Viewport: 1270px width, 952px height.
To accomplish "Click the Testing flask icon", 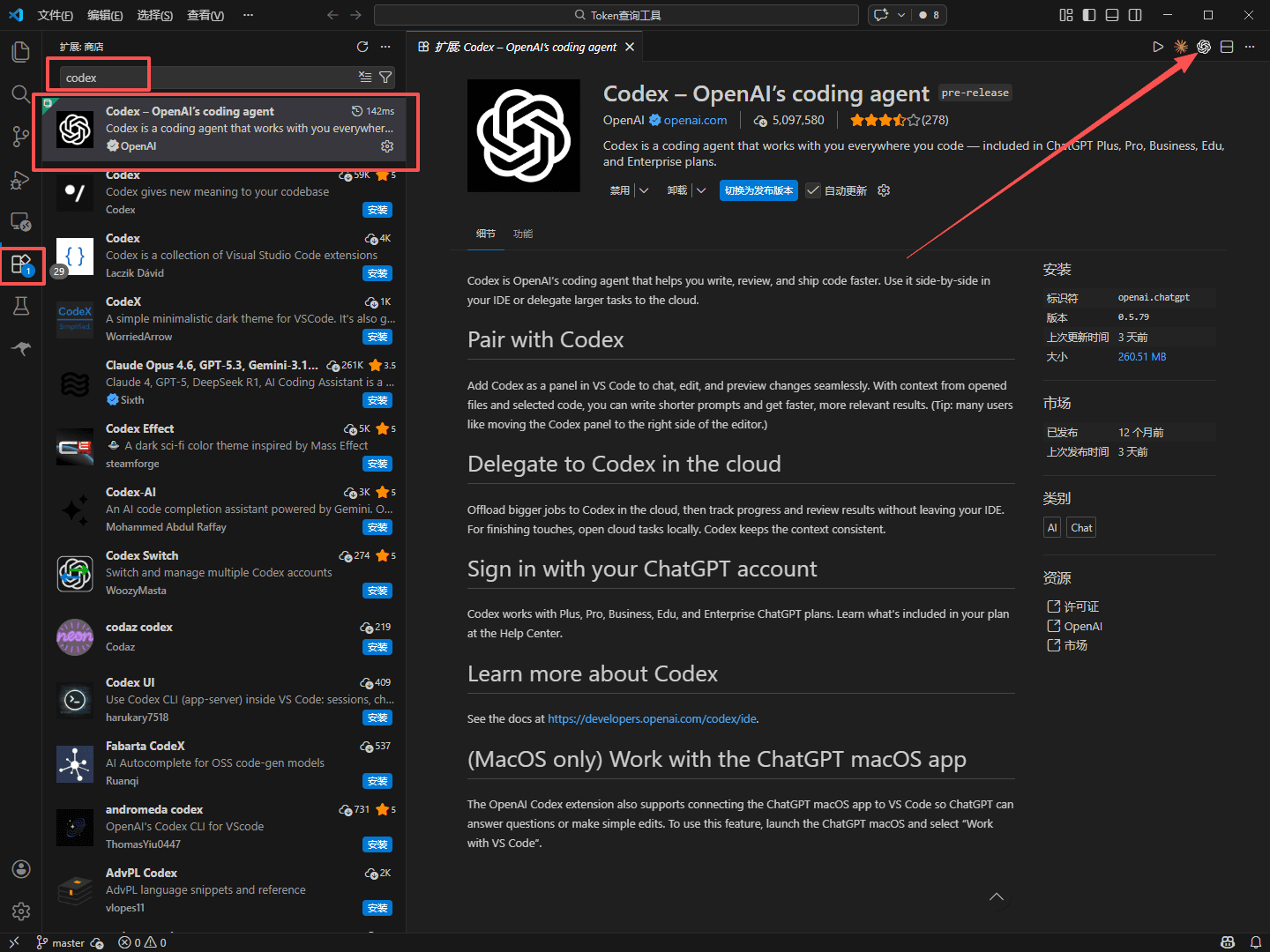I will coord(21,306).
